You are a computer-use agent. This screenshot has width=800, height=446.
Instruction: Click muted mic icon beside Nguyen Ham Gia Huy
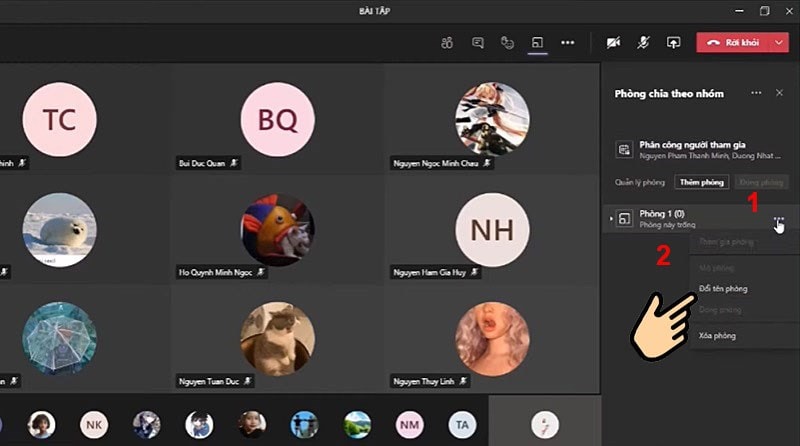point(474,272)
